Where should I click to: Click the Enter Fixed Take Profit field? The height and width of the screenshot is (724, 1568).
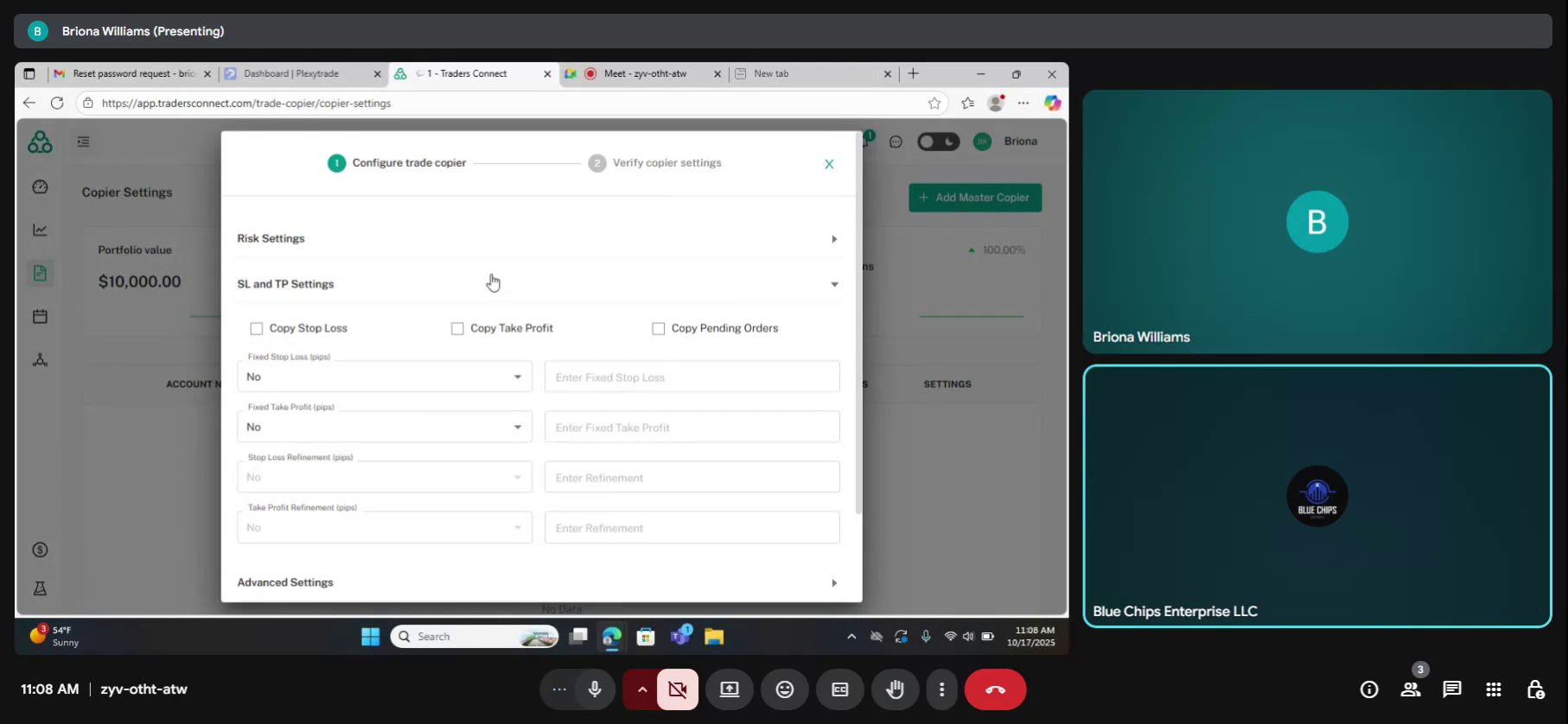[692, 427]
